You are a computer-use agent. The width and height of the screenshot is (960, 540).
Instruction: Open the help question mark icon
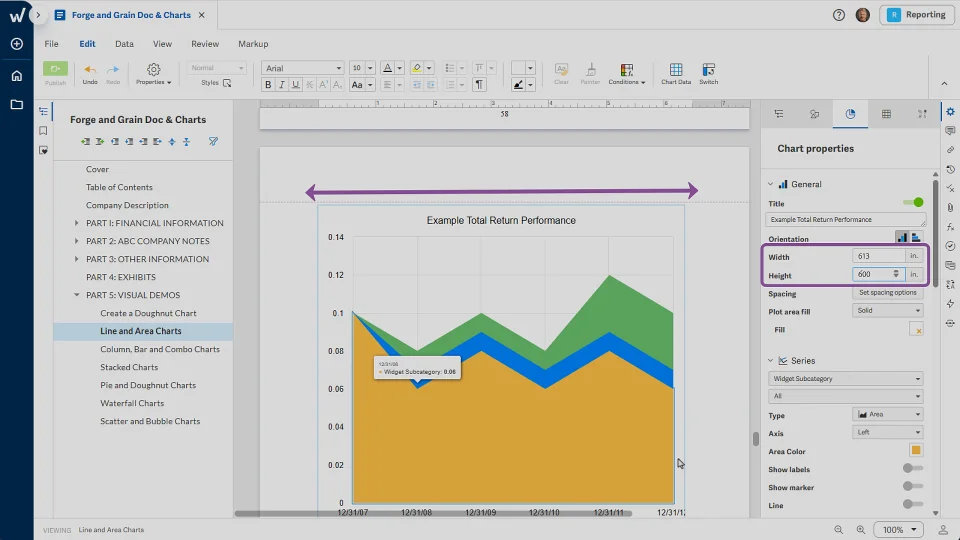tap(839, 15)
